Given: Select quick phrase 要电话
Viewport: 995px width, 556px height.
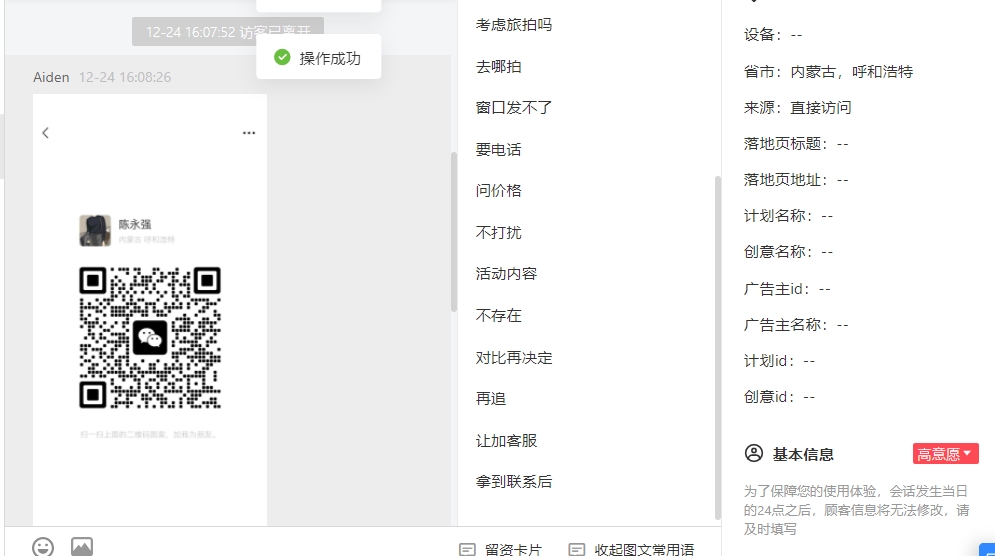Looking at the screenshot, I should coord(499,150).
